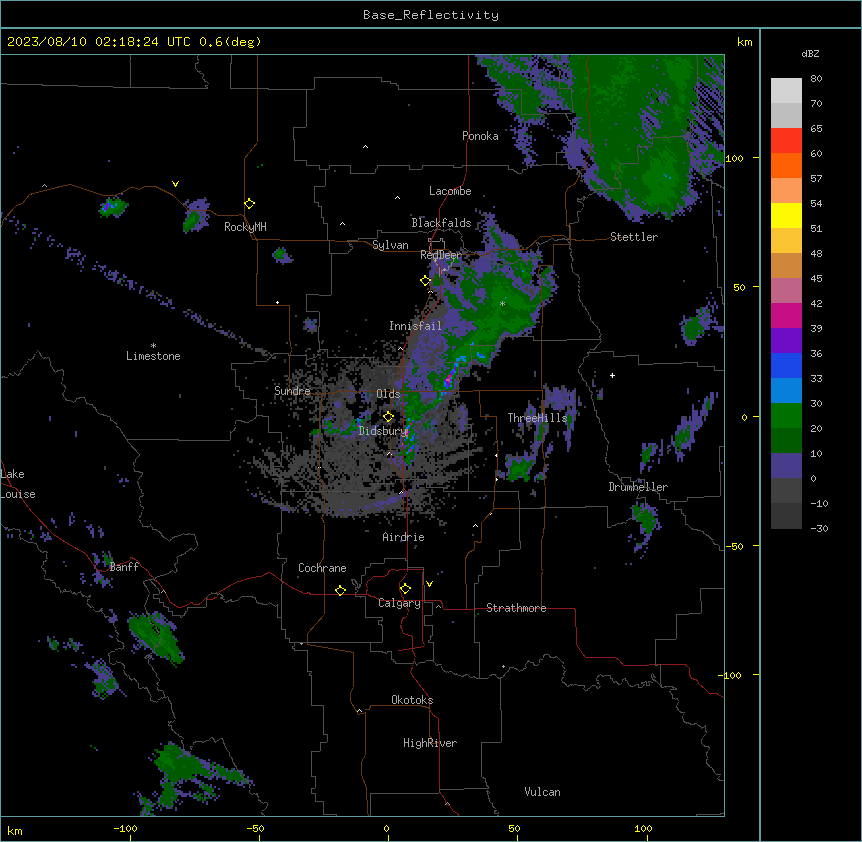
Task: Select the red 60-65 dBZ legend swatch
Action: [x=786, y=141]
